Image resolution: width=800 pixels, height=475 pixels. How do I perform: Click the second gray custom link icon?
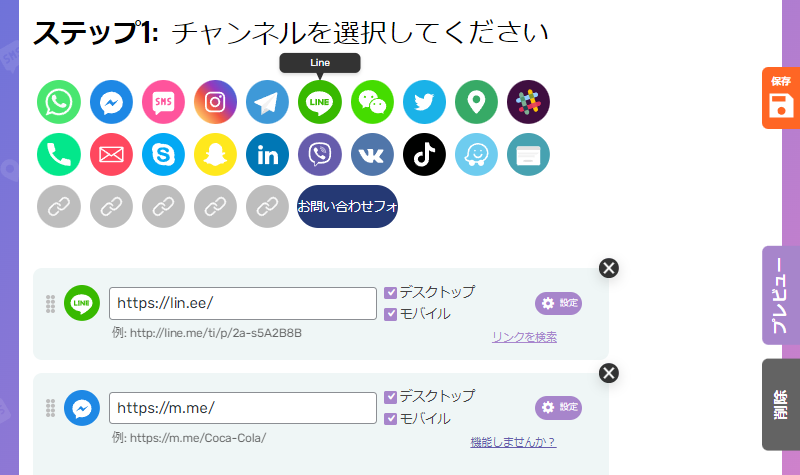click(x=111, y=207)
